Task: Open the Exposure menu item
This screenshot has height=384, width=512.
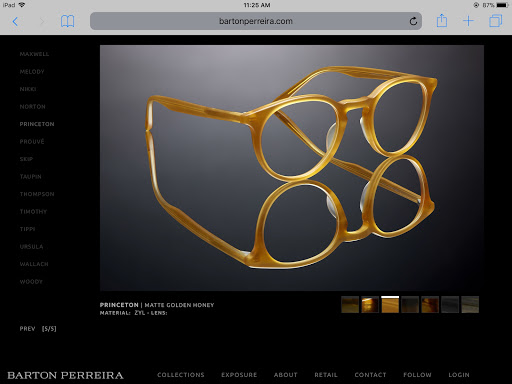Action: tap(239, 375)
